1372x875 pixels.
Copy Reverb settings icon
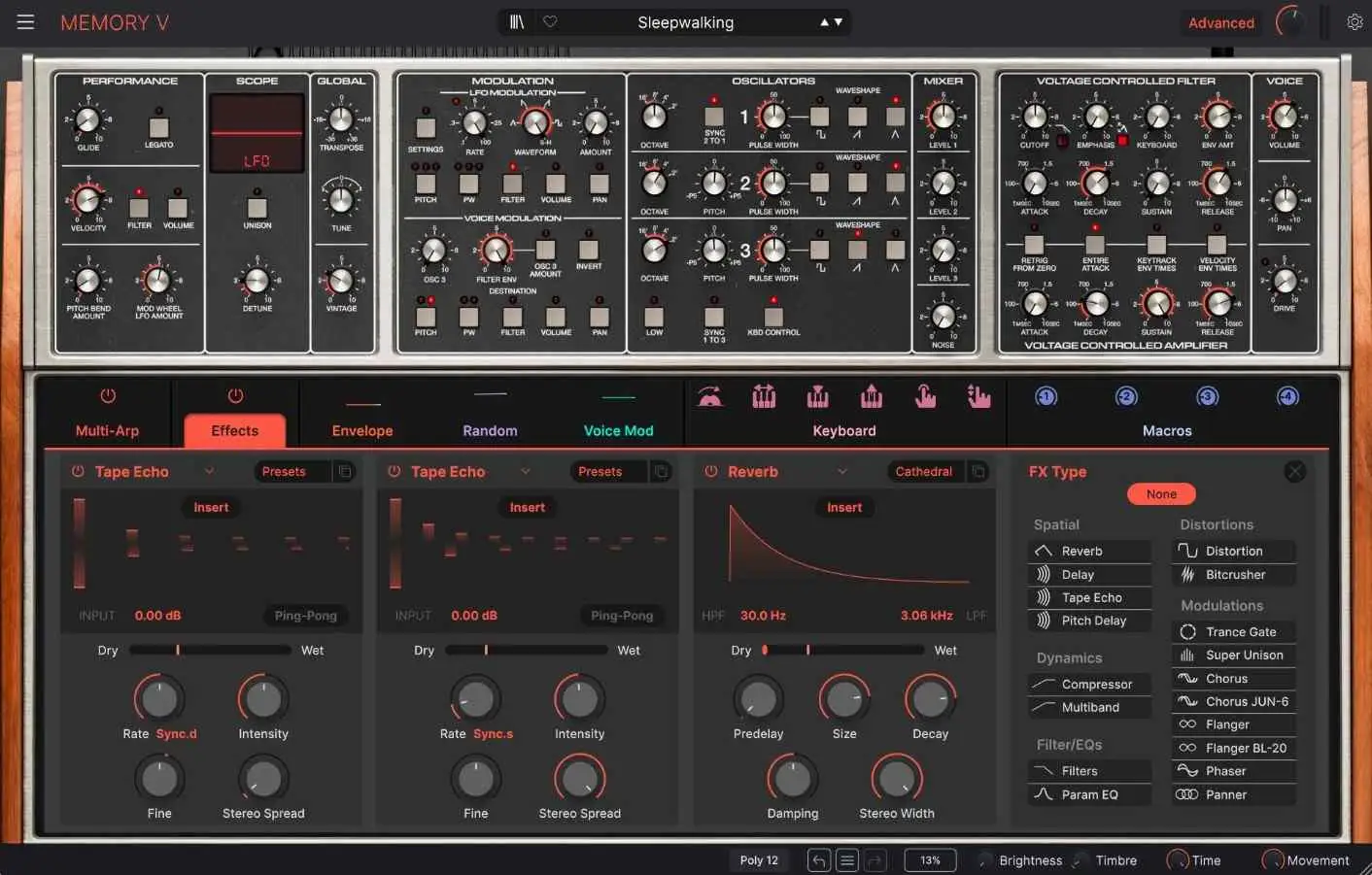(x=978, y=471)
